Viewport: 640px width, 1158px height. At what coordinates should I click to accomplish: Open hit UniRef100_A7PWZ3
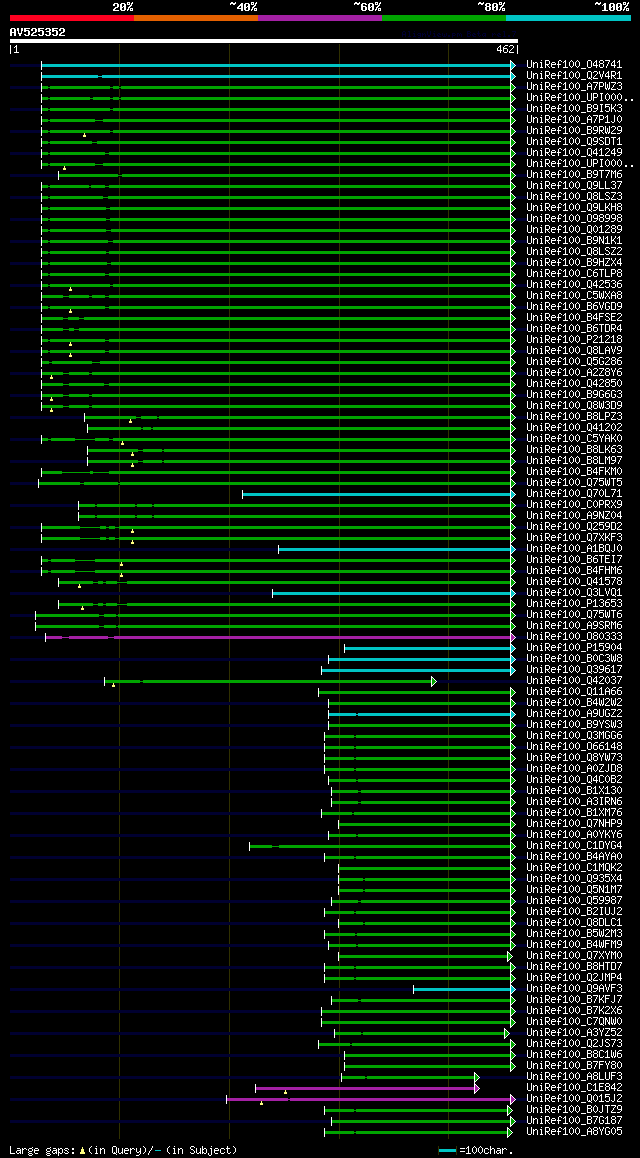pos(574,87)
